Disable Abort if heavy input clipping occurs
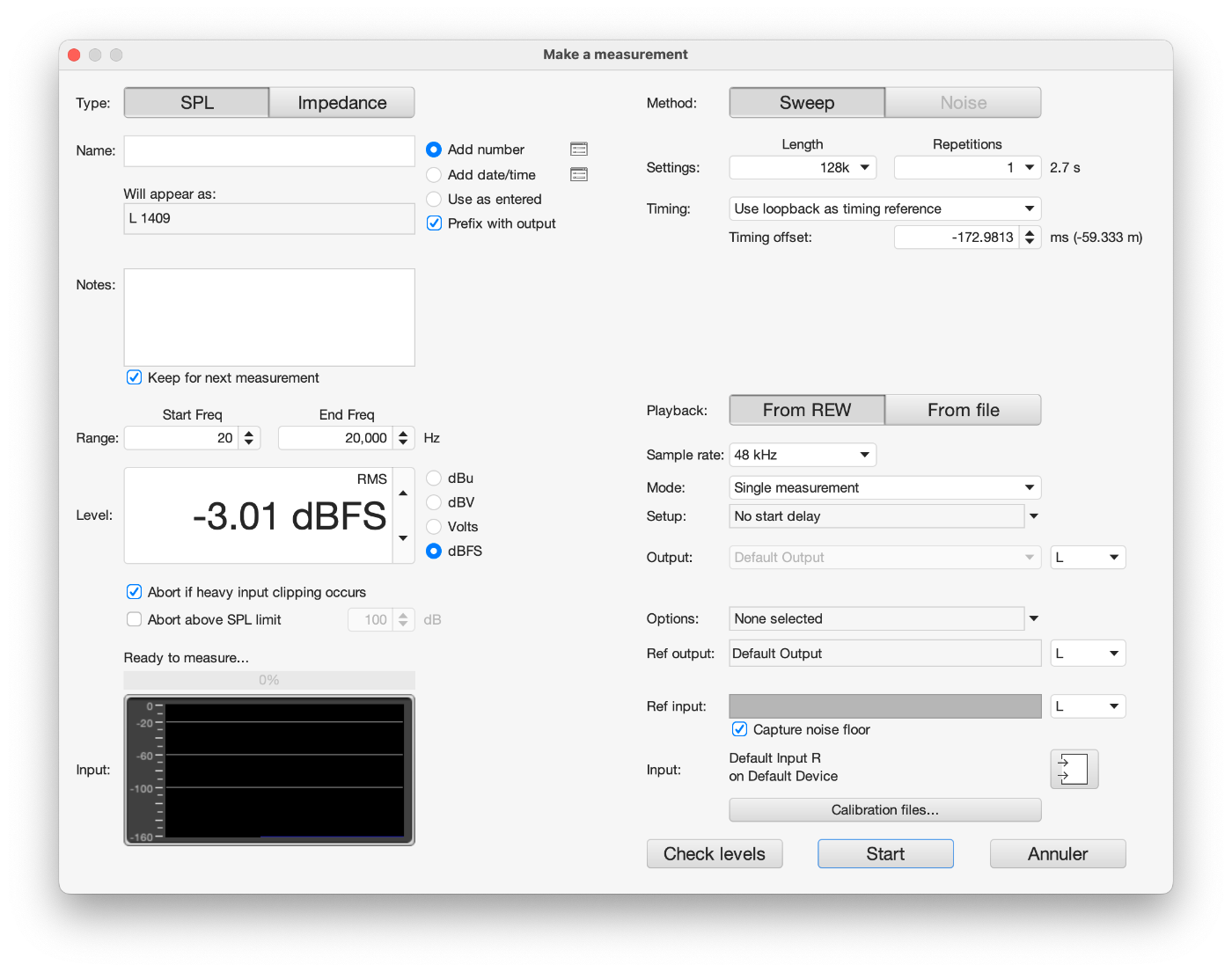The width and height of the screenshot is (1232, 972). (x=134, y=592)
